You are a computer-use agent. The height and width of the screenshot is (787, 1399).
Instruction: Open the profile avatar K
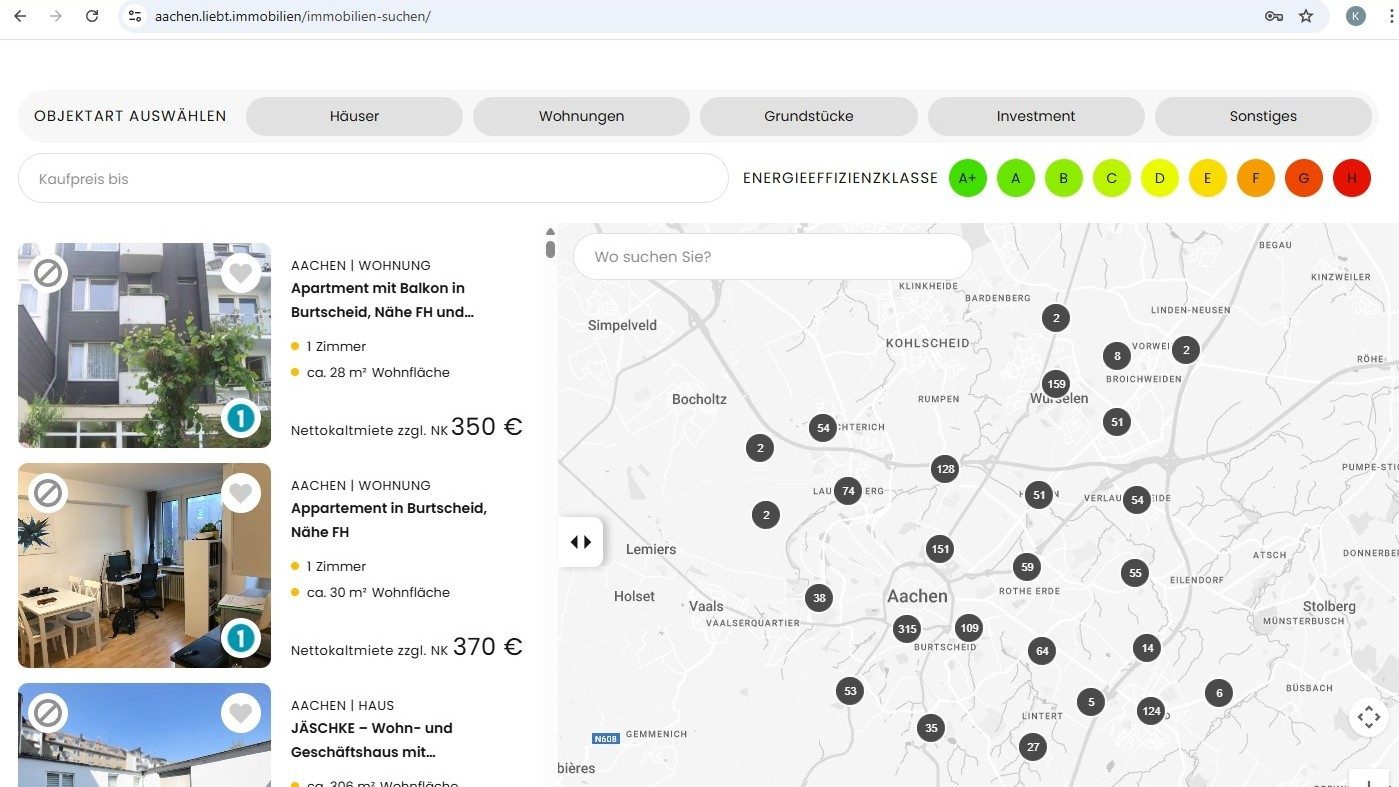pos(1355,16)
